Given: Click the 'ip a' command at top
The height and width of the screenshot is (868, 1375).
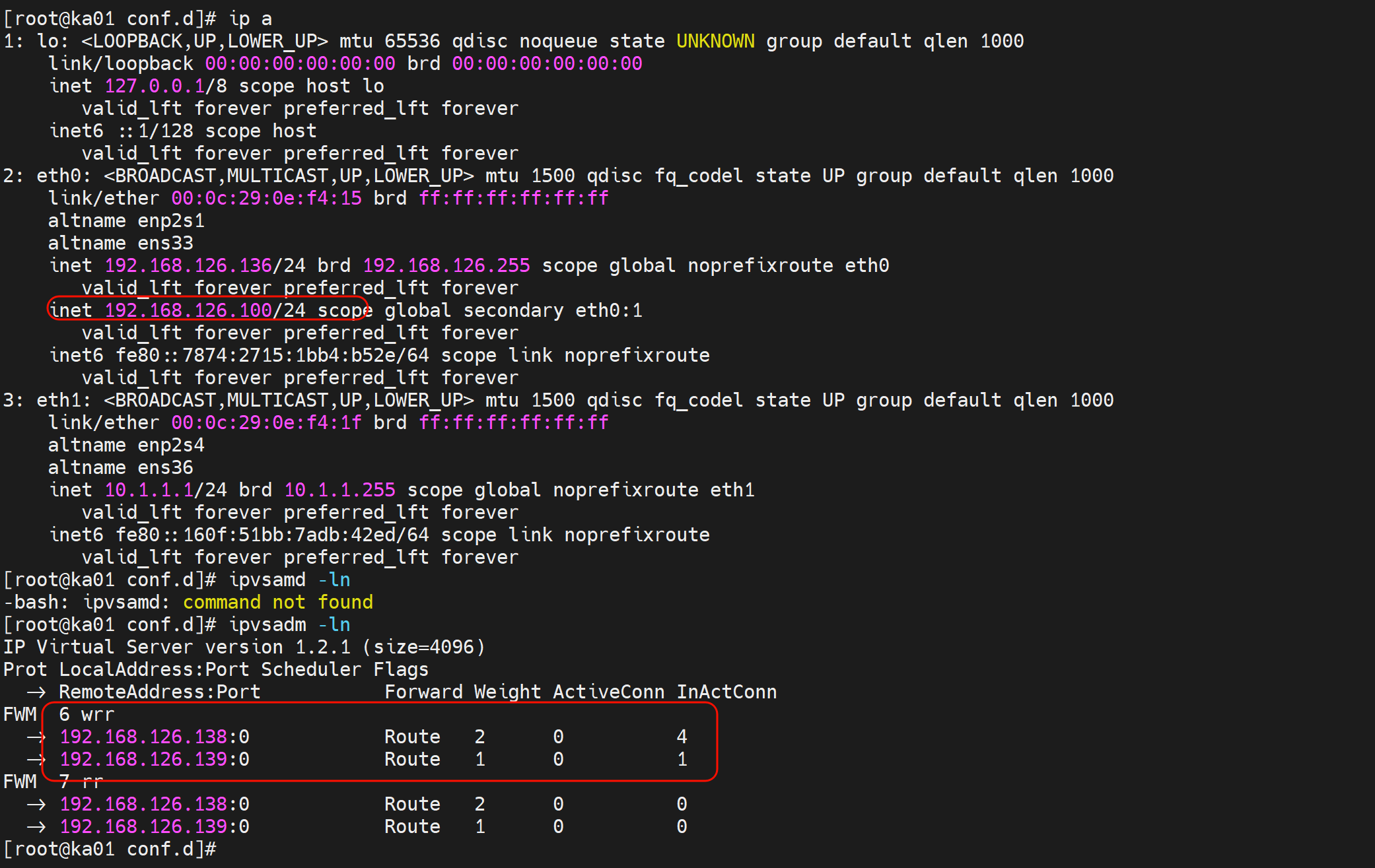Looking at the screenshot, I should 250,18.
